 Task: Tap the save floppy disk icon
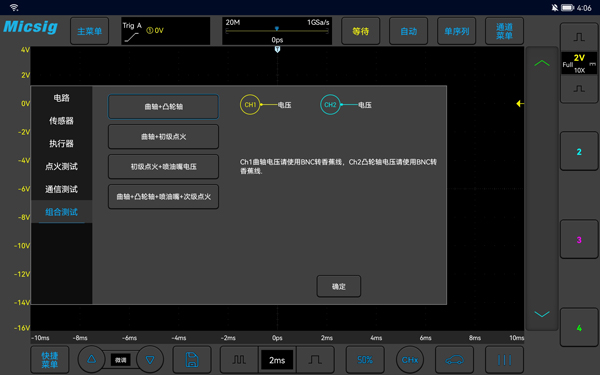click(x=192, y=360)
